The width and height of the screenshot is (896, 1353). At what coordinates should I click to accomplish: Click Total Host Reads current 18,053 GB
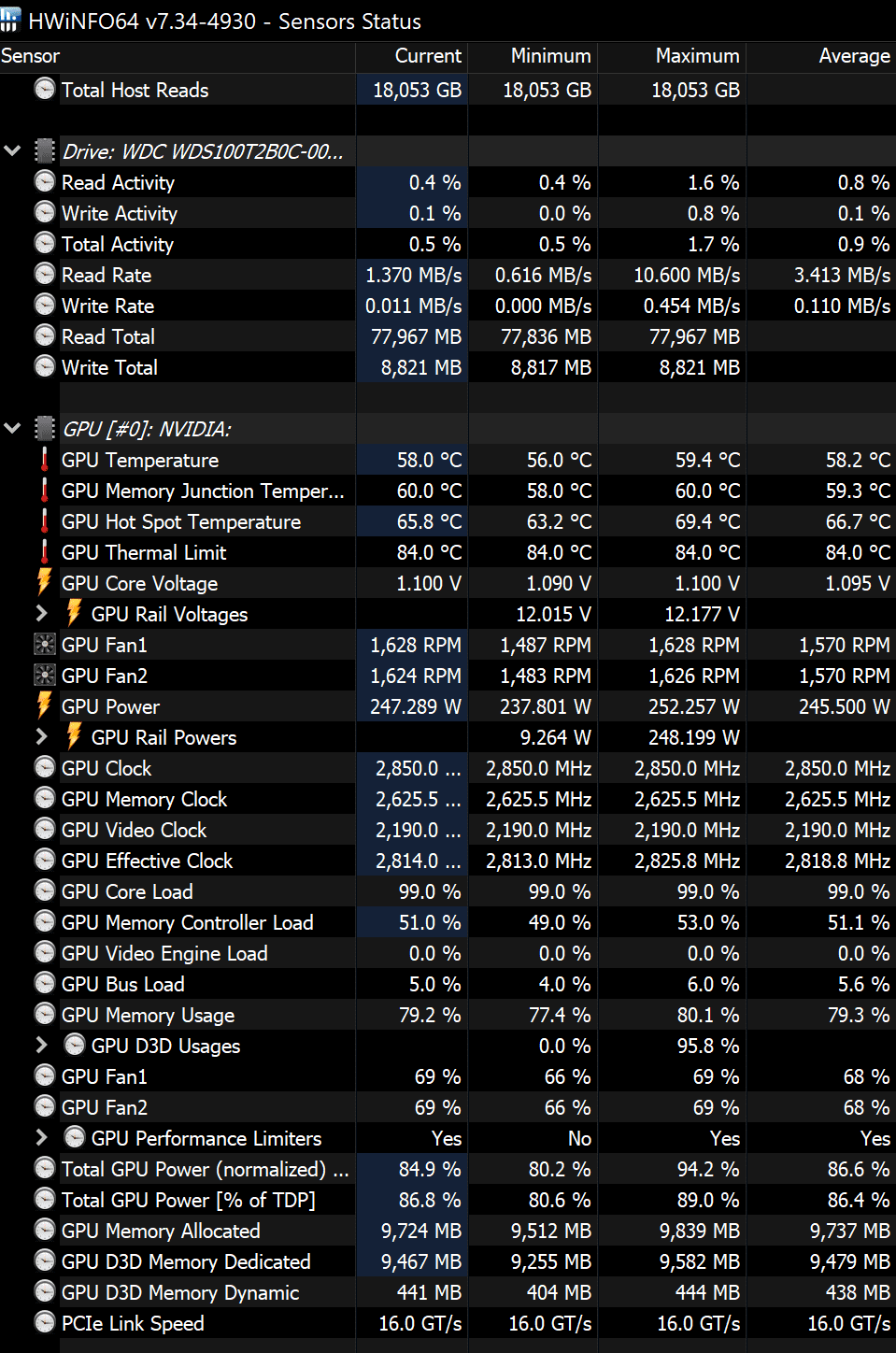click(x=418, y=90)
